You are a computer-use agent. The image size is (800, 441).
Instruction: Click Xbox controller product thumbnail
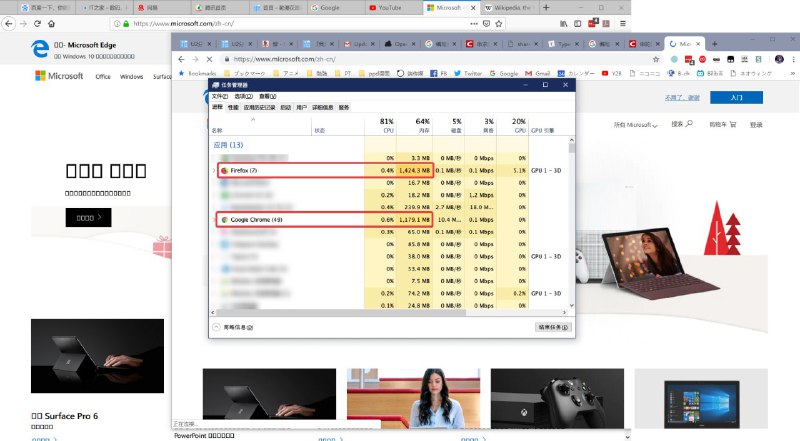point(557,398)
